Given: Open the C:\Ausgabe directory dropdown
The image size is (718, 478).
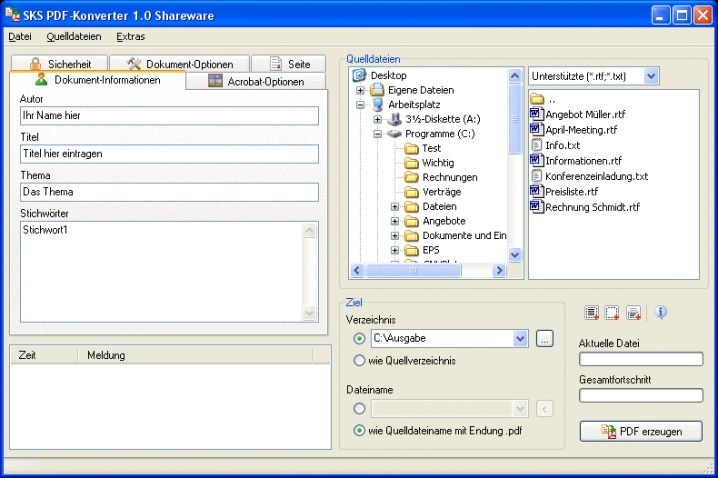Looking at the screenshot, I should click(519, 339).
